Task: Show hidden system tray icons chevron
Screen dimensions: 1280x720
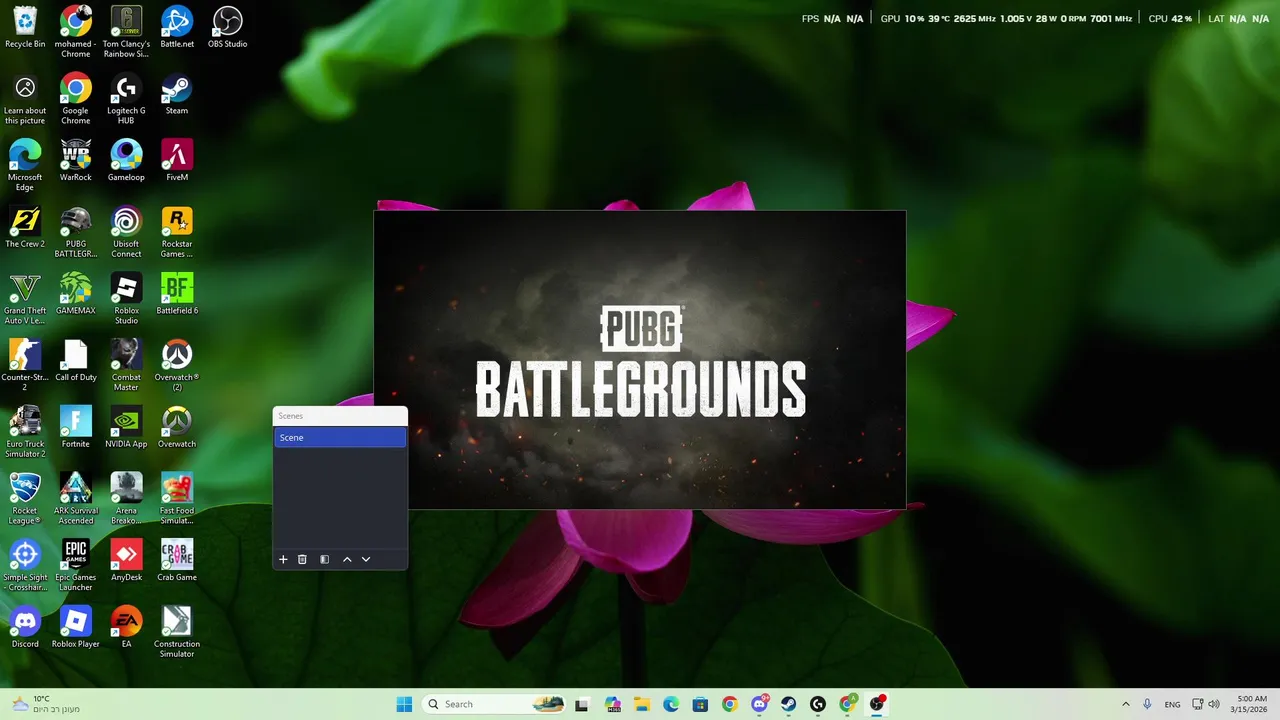Action: click(x=1125, y=704)
